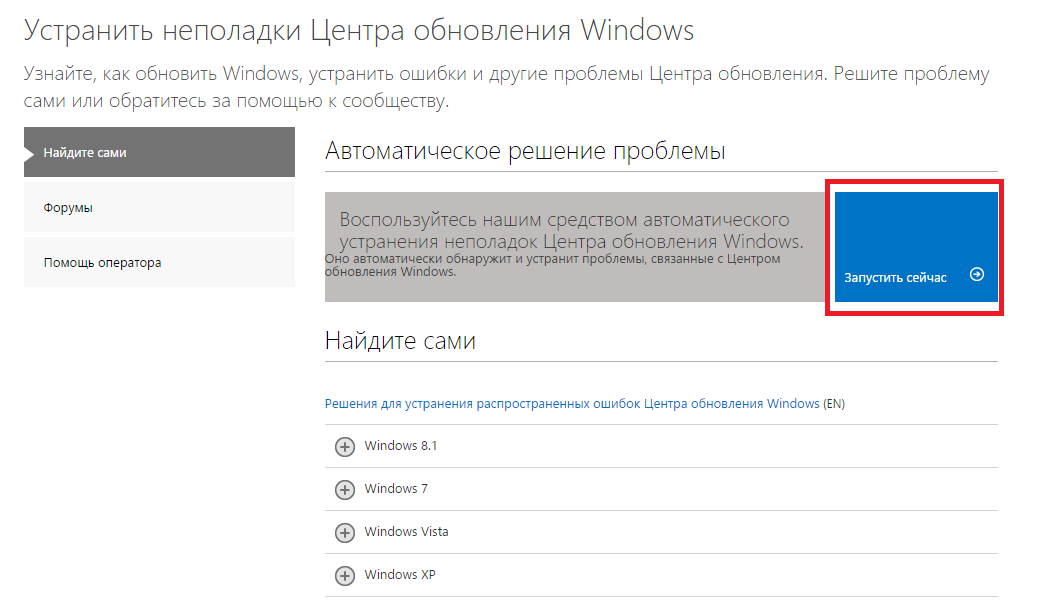Click gray banner text Воспользуйтесь нашим средством
The image size is (1038, 613).
(x=571, y=230)
